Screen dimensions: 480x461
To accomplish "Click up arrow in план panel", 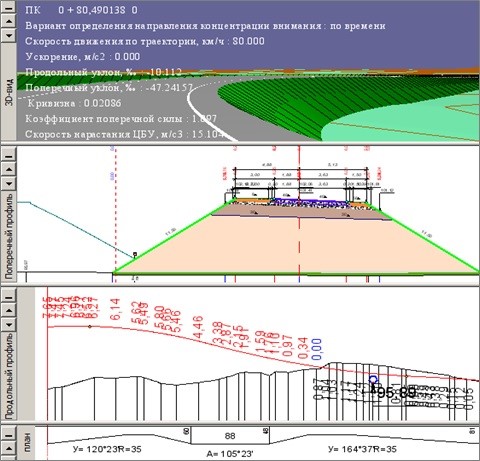I will pos(9,449).
